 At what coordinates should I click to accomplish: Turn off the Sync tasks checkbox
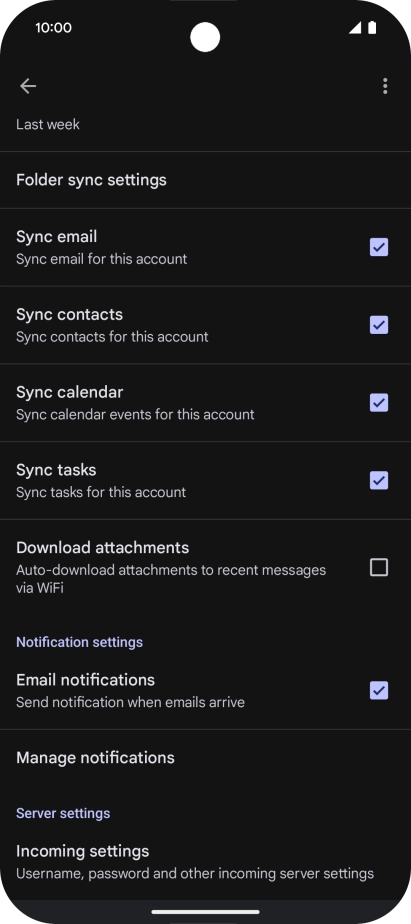[379, 481]
